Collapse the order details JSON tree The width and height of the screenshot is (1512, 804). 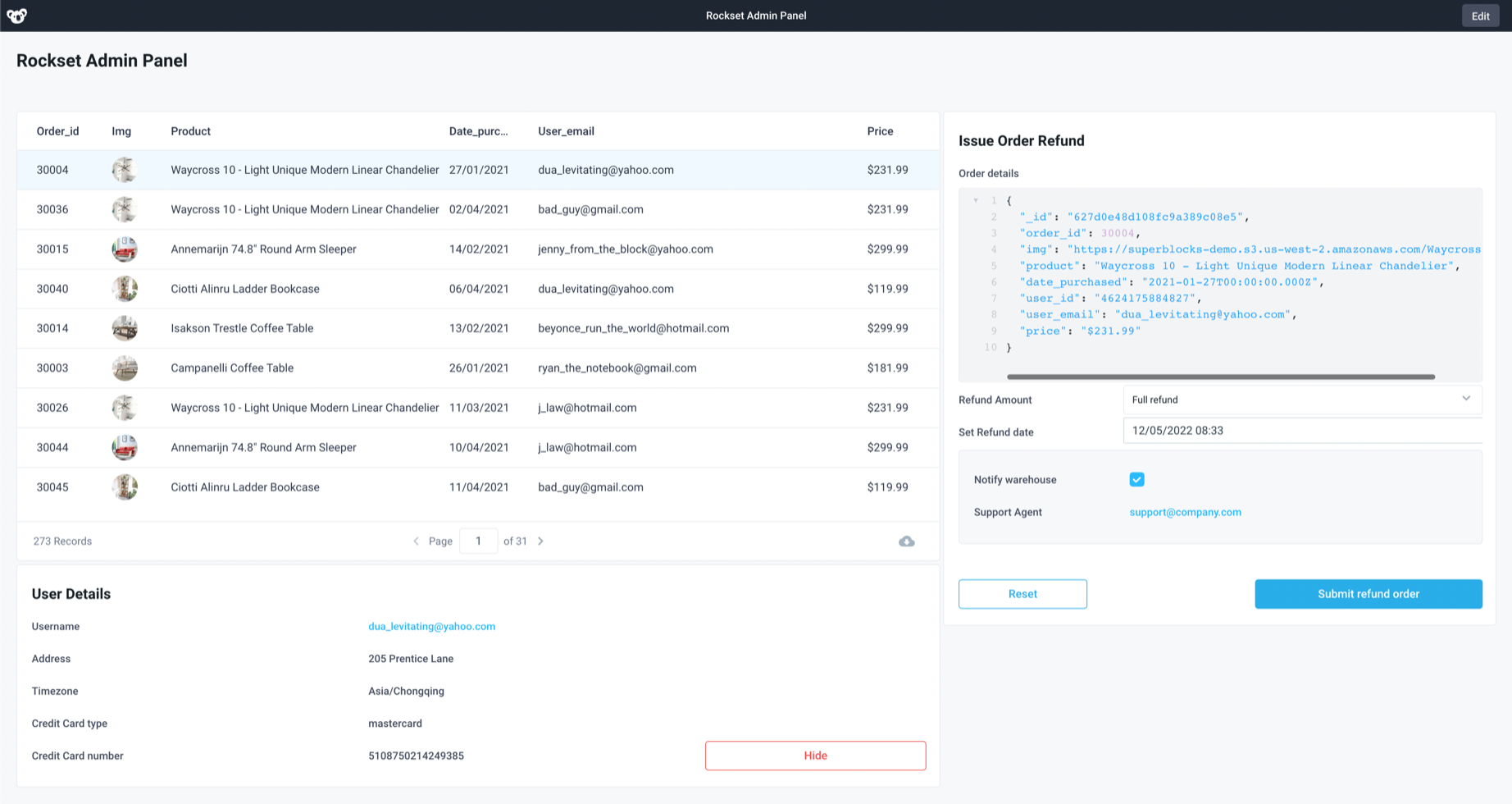[975, 199]
